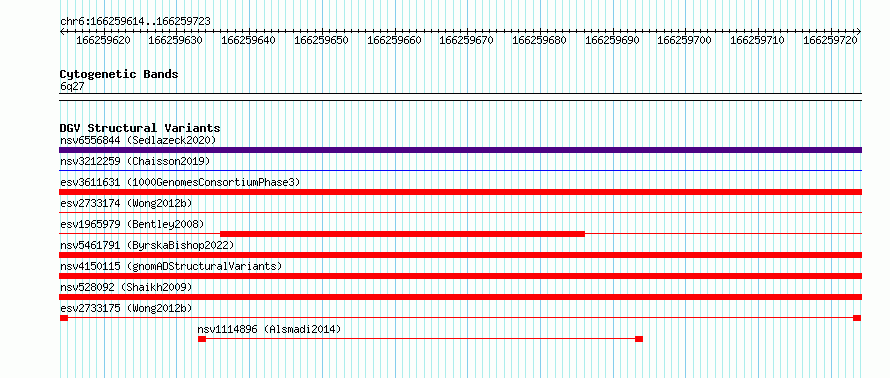Click ruler position 166259690

(x=612, y=40)
